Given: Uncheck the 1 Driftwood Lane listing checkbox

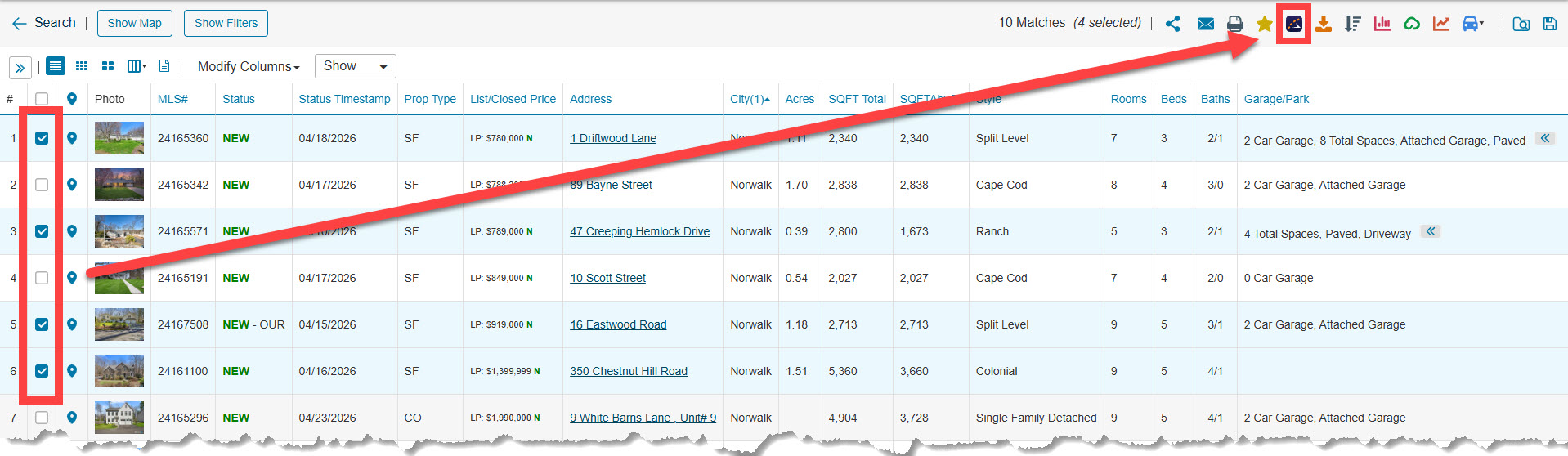Looking at the screenshot, I should click(x=42, y=138).
